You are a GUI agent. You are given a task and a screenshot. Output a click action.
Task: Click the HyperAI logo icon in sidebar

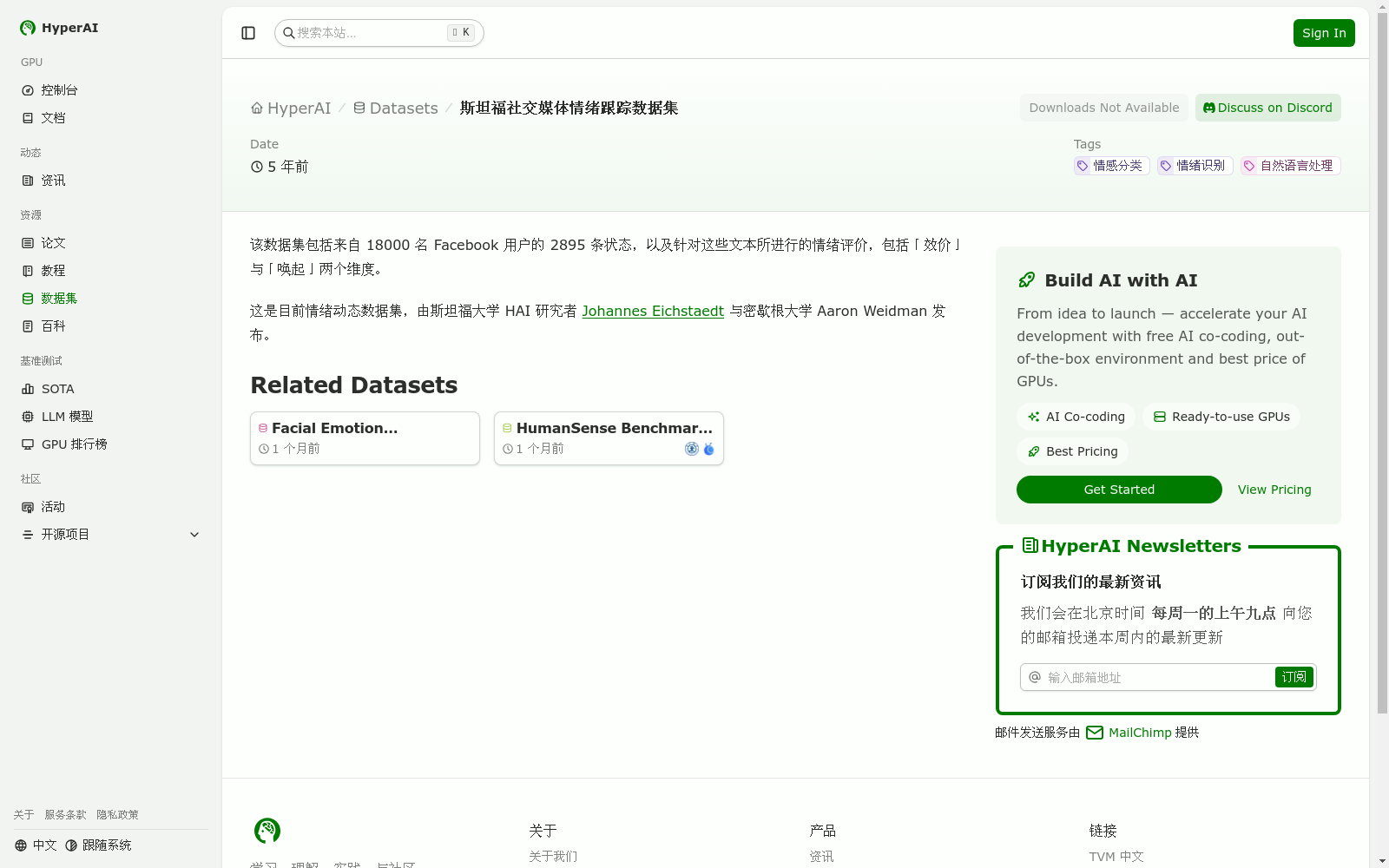tap(28, 28)
